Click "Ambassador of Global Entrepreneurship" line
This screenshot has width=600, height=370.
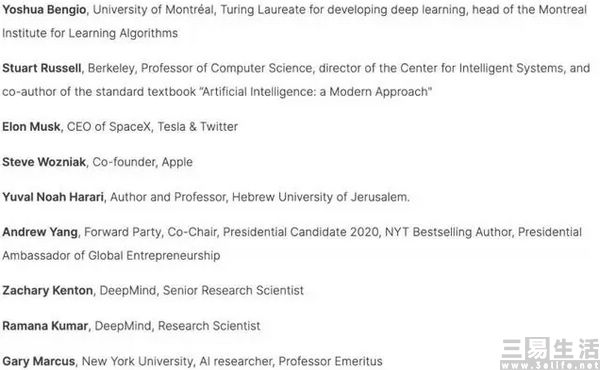coord(111,256)
